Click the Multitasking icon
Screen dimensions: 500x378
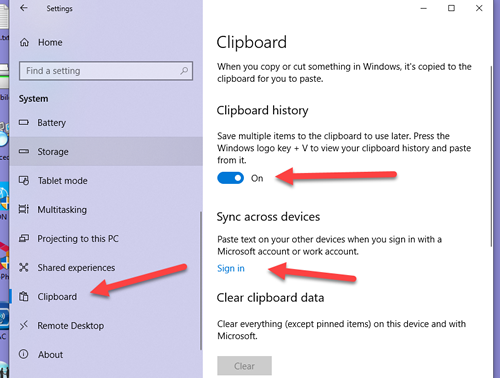click(24, 209)
